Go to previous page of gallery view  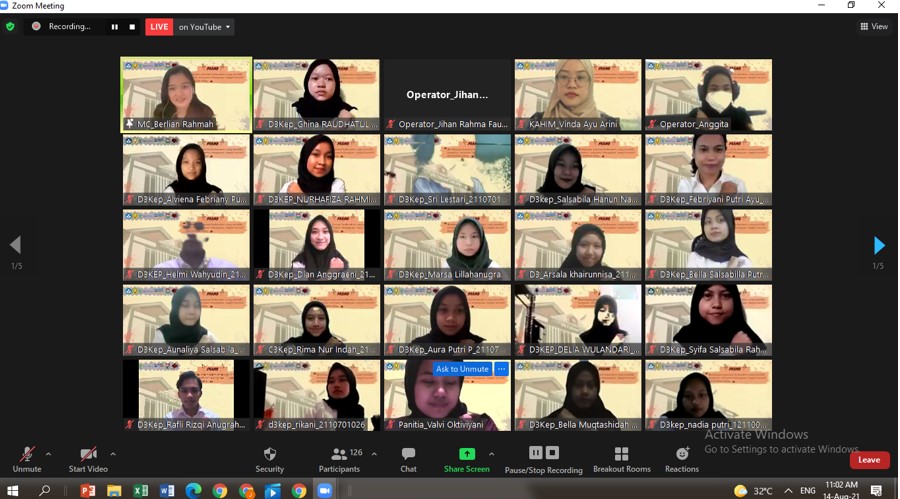15,245
